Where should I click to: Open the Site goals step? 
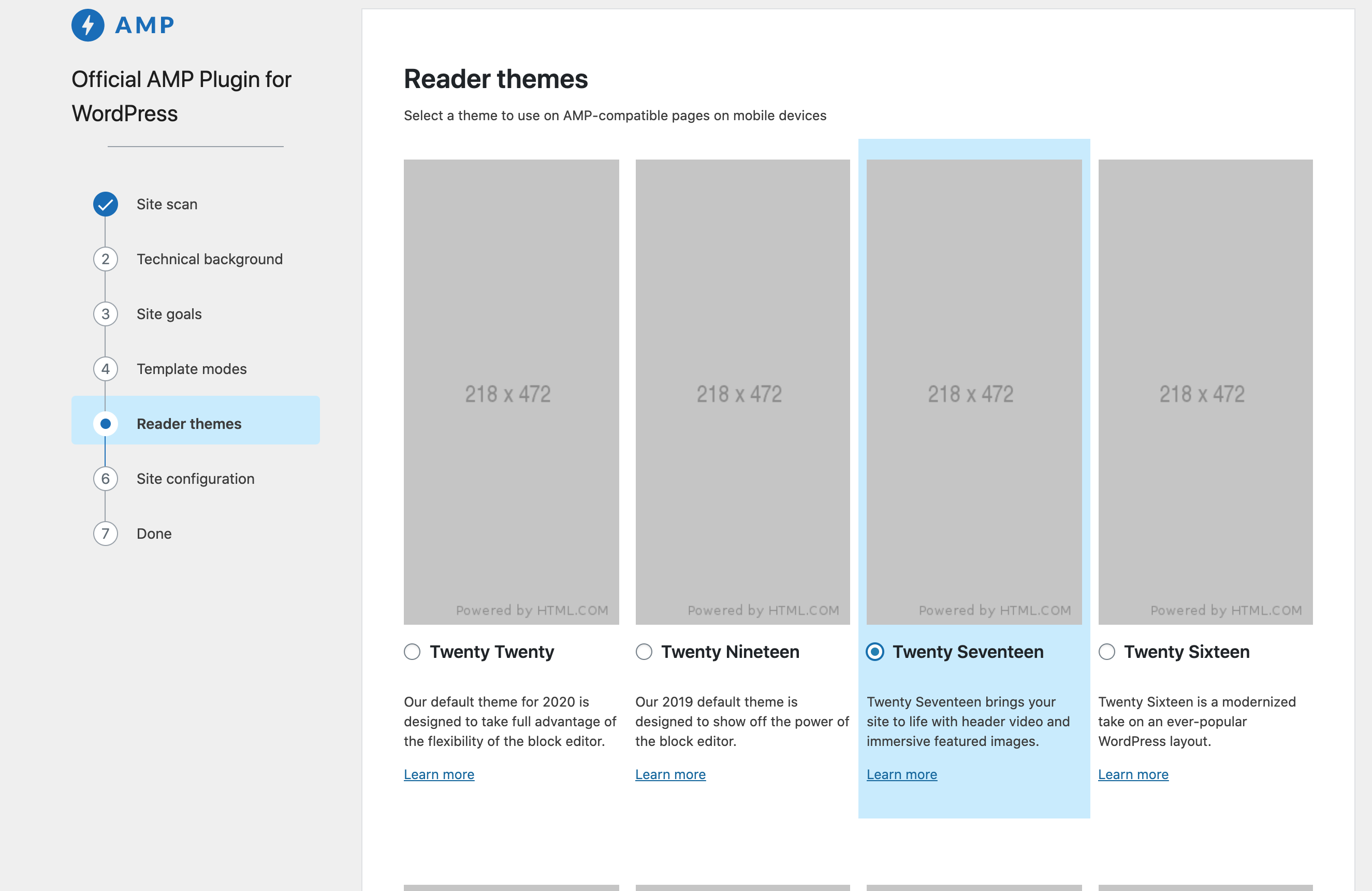click(169, 314)
